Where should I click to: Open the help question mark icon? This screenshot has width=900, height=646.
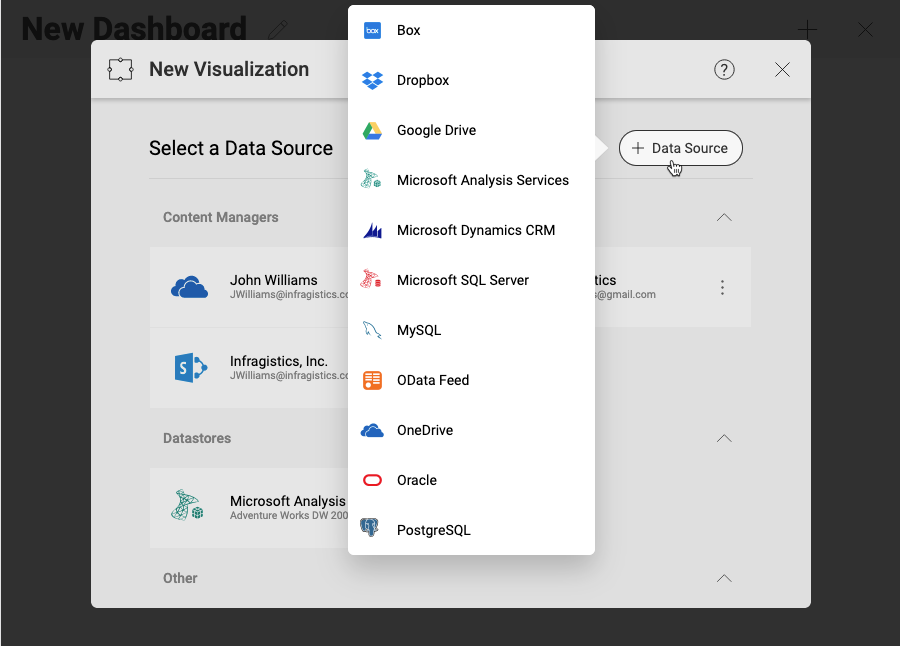(725, 69)
